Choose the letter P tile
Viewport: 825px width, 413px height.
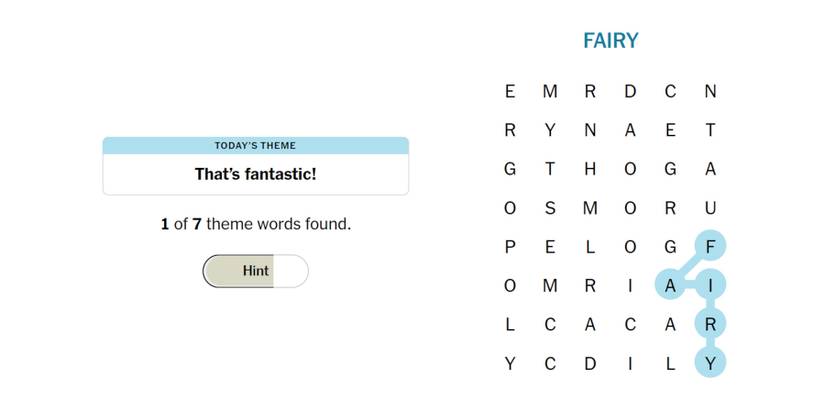click(510, 247)
